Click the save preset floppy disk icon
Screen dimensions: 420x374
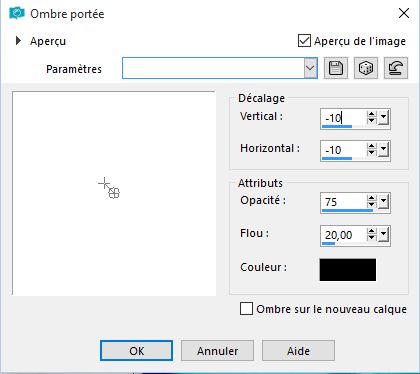[336, 68]
